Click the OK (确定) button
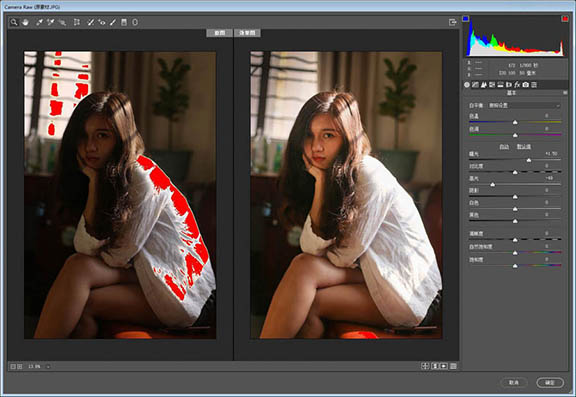Screen dimensions: 576x397 [550, 382]
